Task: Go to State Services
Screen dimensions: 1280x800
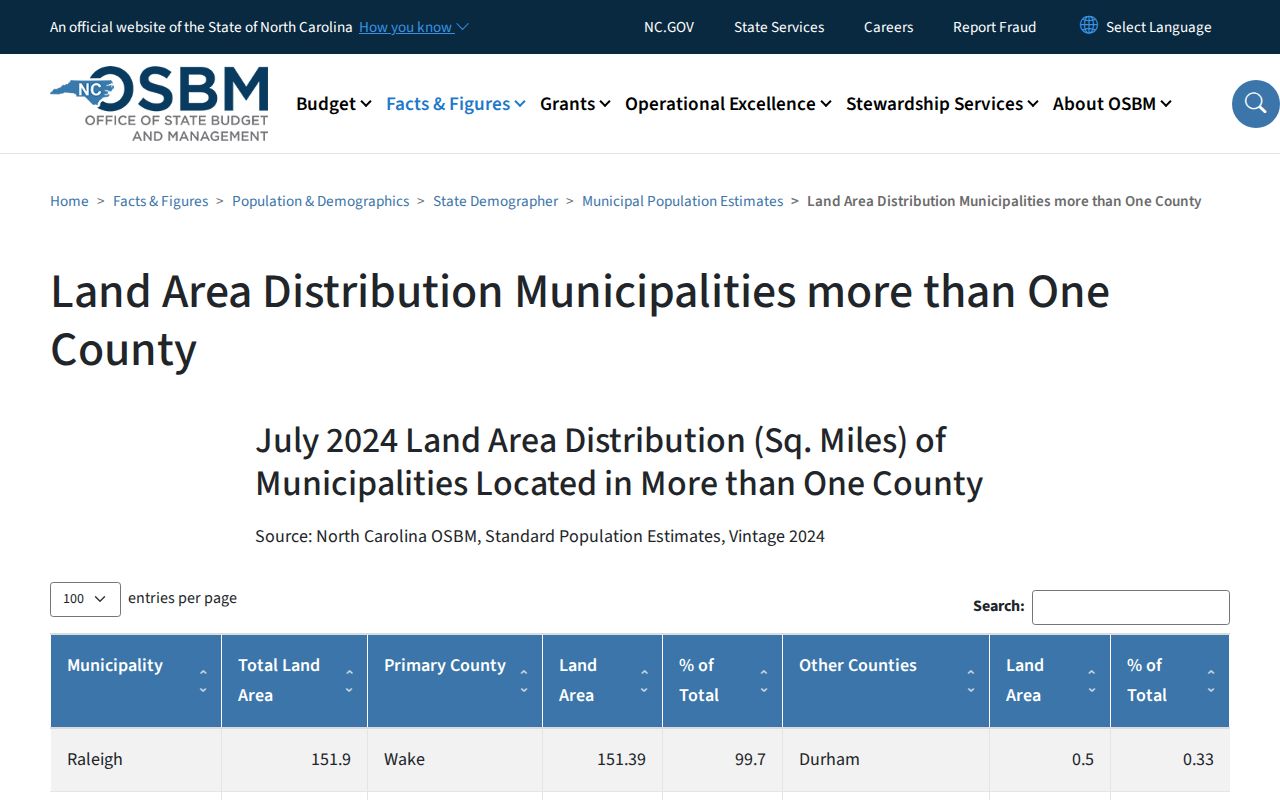Action: [x=779, y=27]
